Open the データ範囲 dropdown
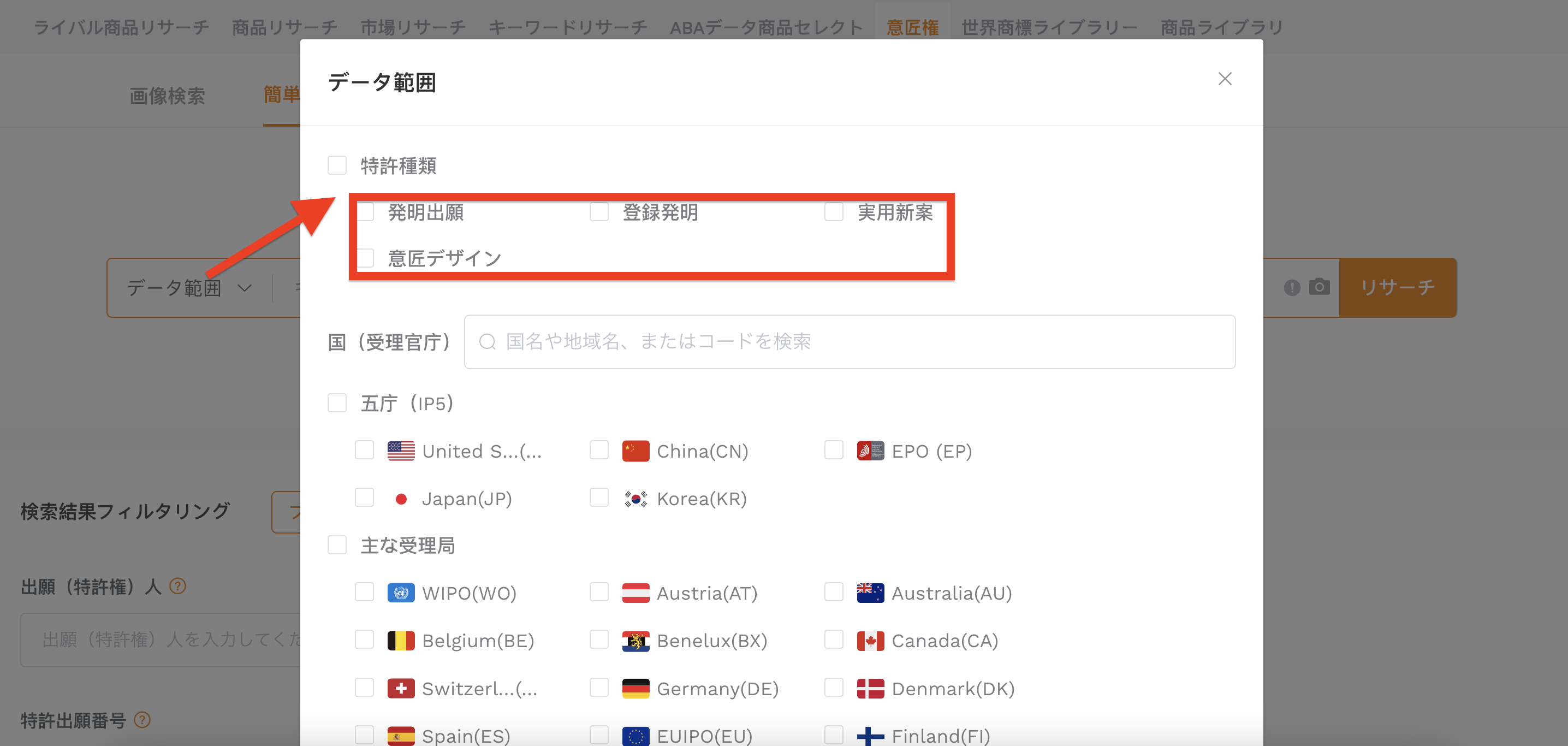 pos(189,287)
